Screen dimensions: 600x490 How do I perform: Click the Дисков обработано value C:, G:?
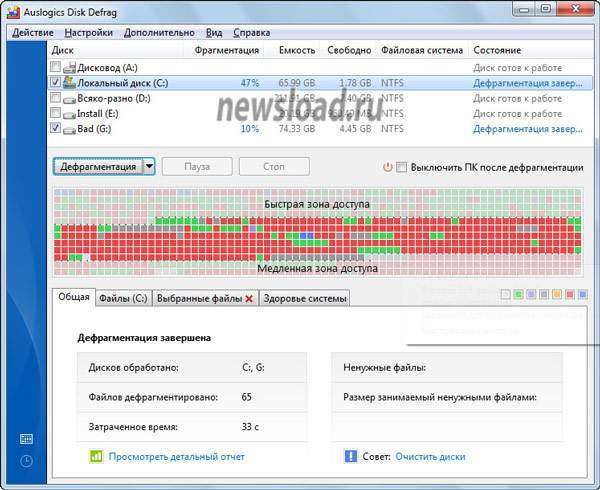pos(253,367)
